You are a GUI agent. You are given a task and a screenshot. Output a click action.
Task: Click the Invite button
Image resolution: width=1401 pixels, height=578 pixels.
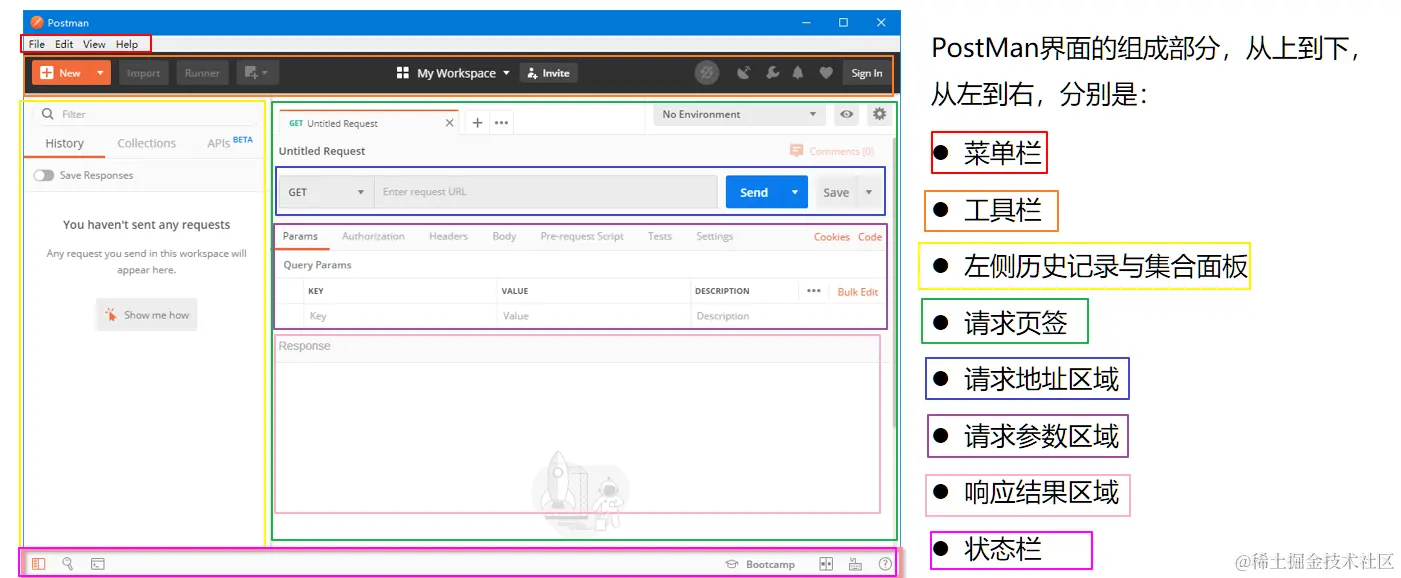(548, 73)
